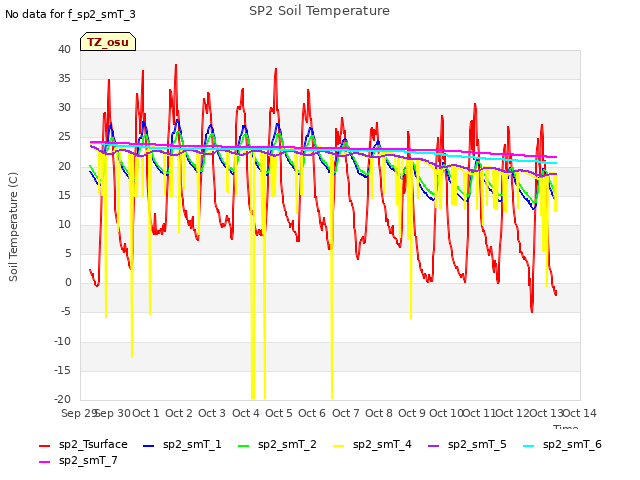Click the 'No data for f_sp2_smT_3' message

(x=70, y=14)
